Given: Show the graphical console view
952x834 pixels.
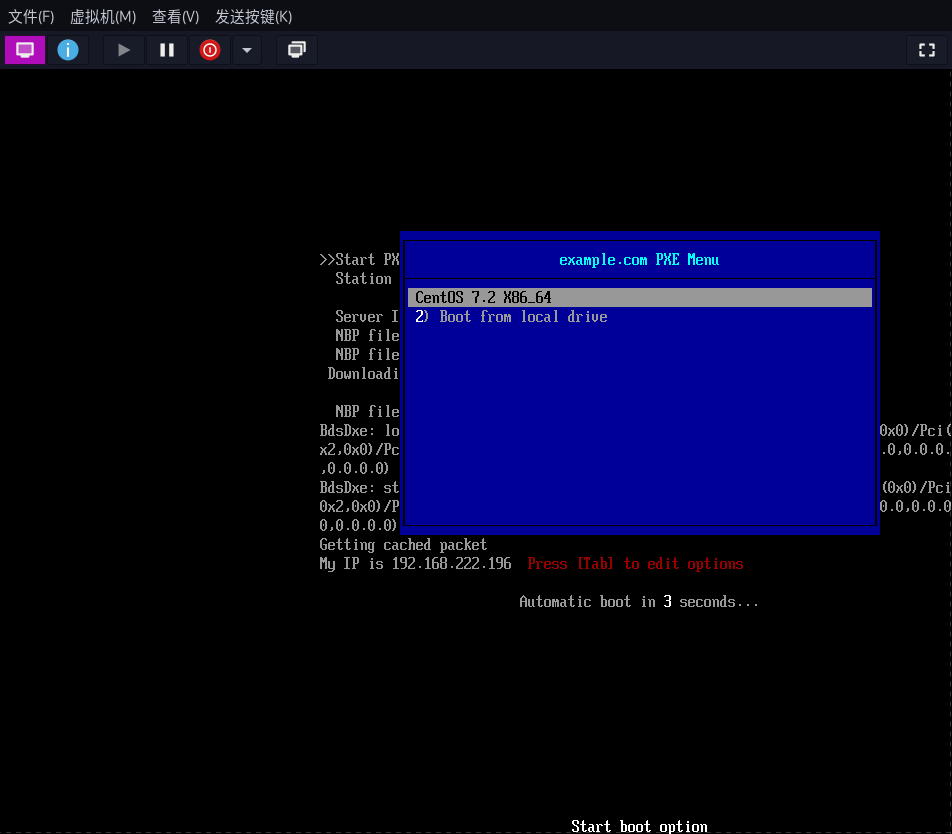Looking at the screenshot, I should pos(25,50).
